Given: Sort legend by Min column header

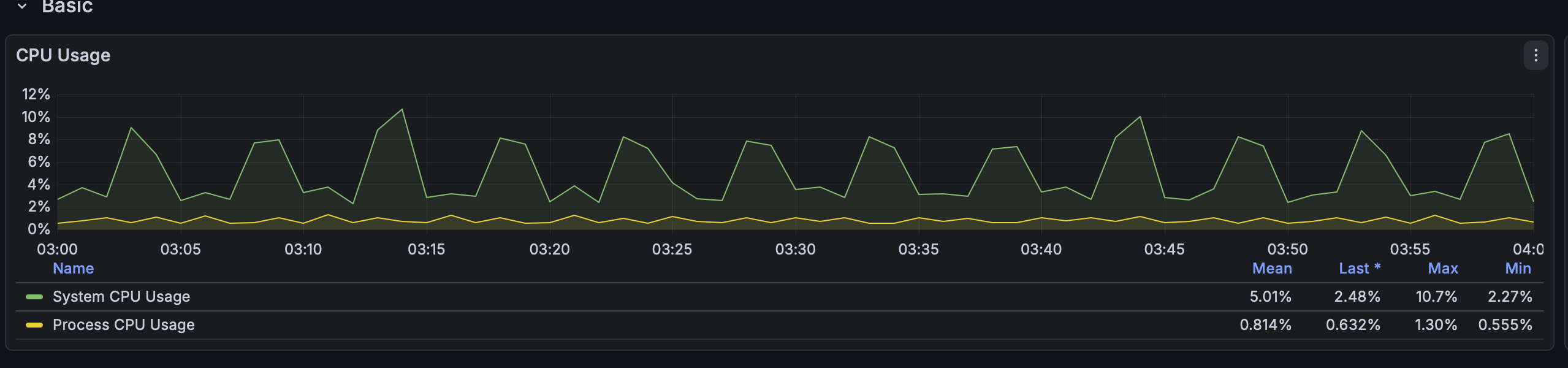Looking at the screenshot, I should click(x=1518, y=268).
